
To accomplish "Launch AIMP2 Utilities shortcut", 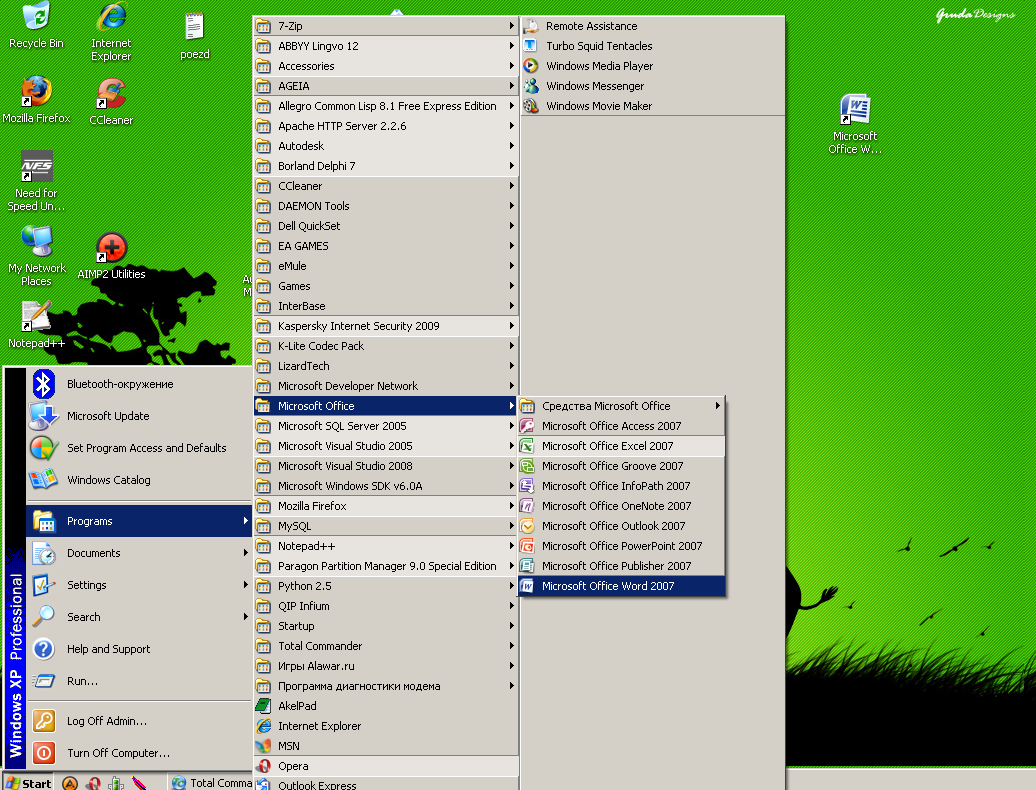I will tap(111, 256).
